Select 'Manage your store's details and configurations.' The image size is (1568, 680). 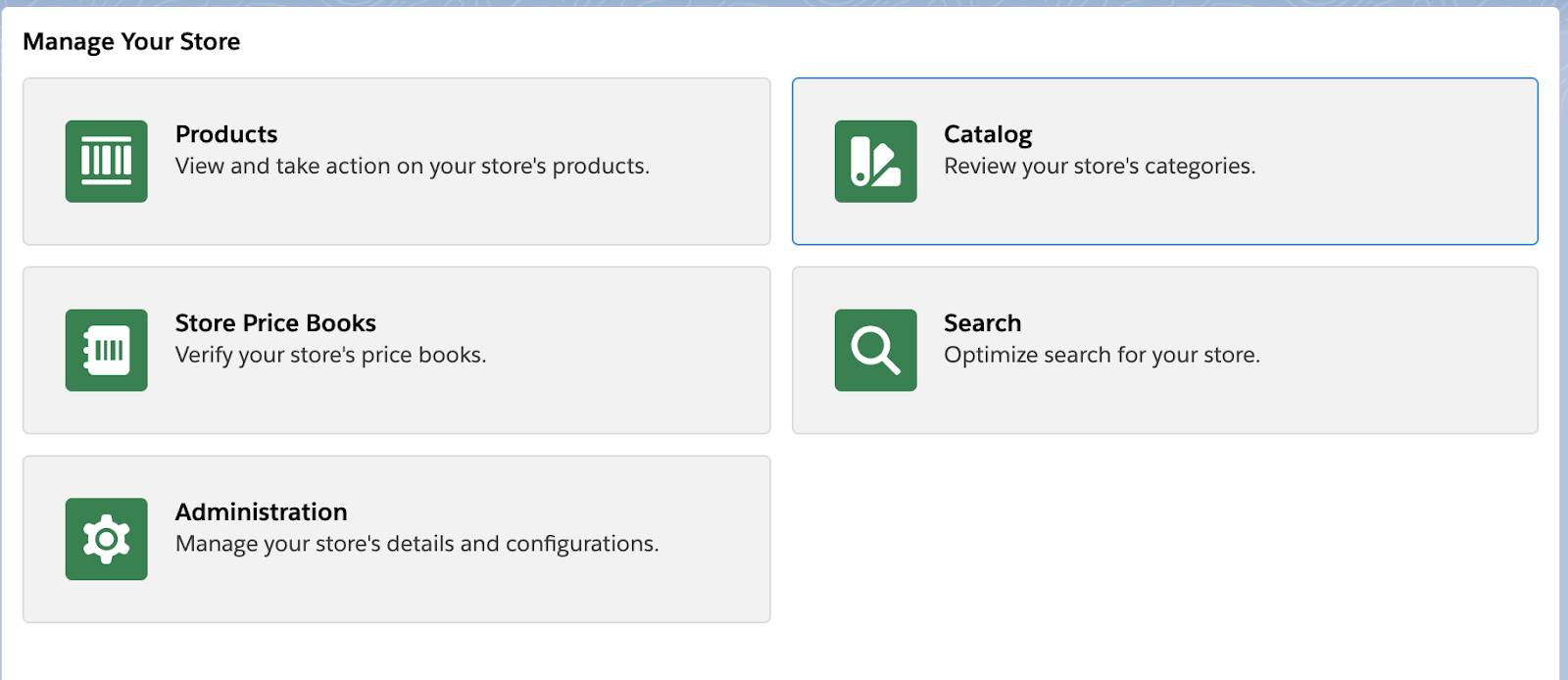coord(416,544)
